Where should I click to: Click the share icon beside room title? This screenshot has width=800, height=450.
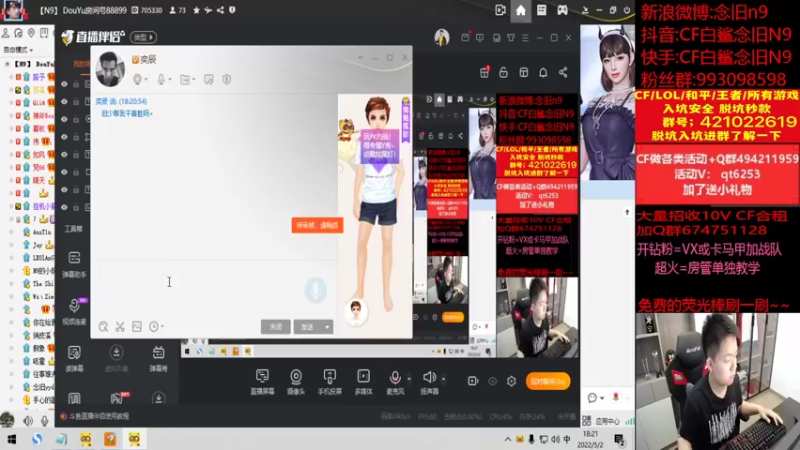pos(220,10)
